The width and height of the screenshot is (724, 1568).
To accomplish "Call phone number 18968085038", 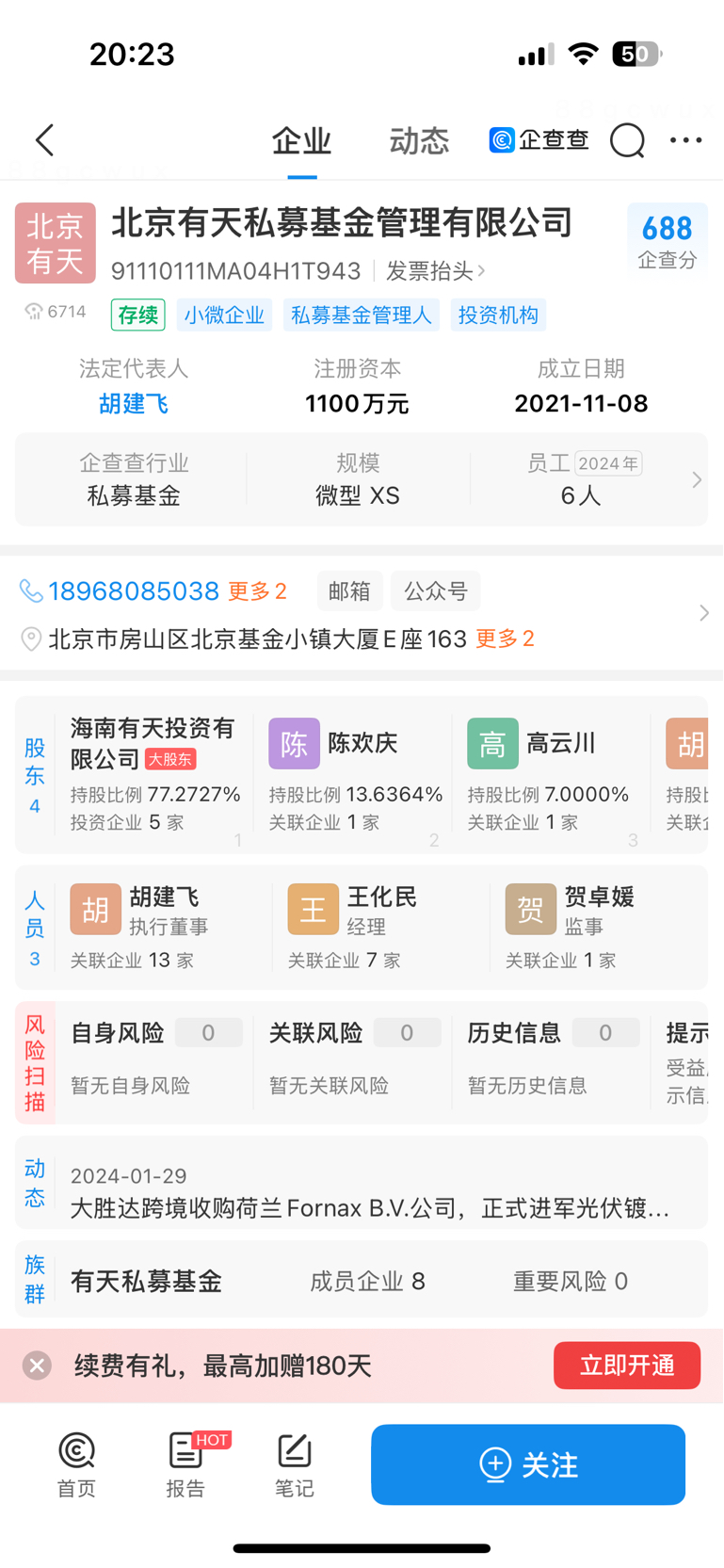I will pos(134,591).
